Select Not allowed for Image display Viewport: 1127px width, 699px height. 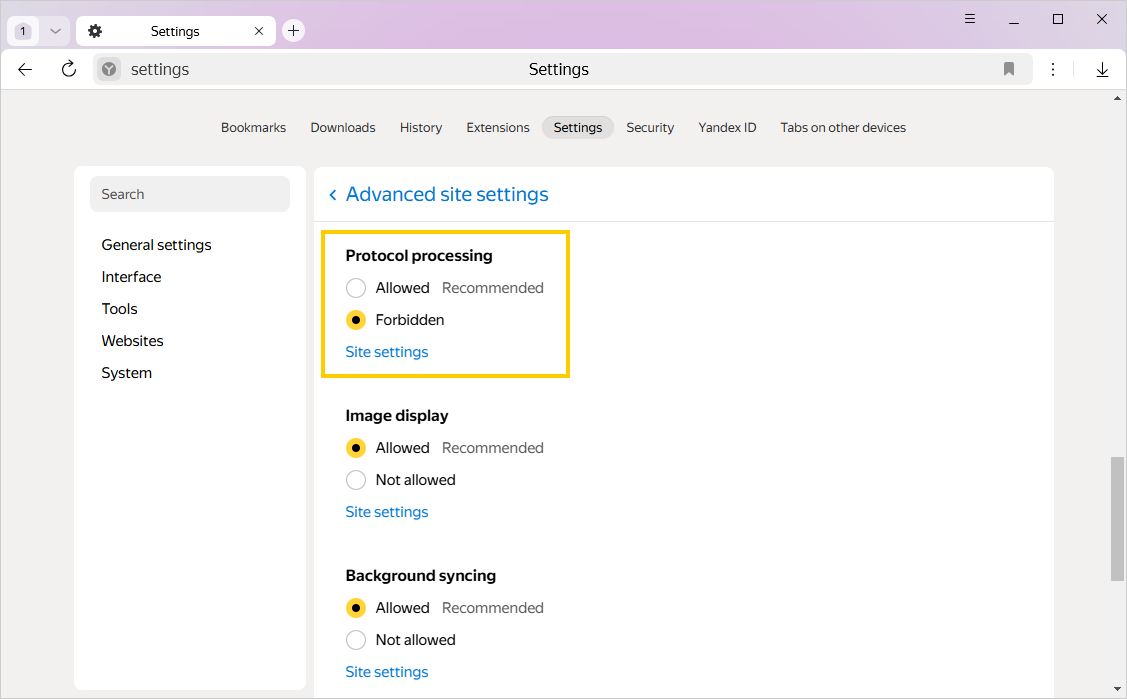pos(356,480)
